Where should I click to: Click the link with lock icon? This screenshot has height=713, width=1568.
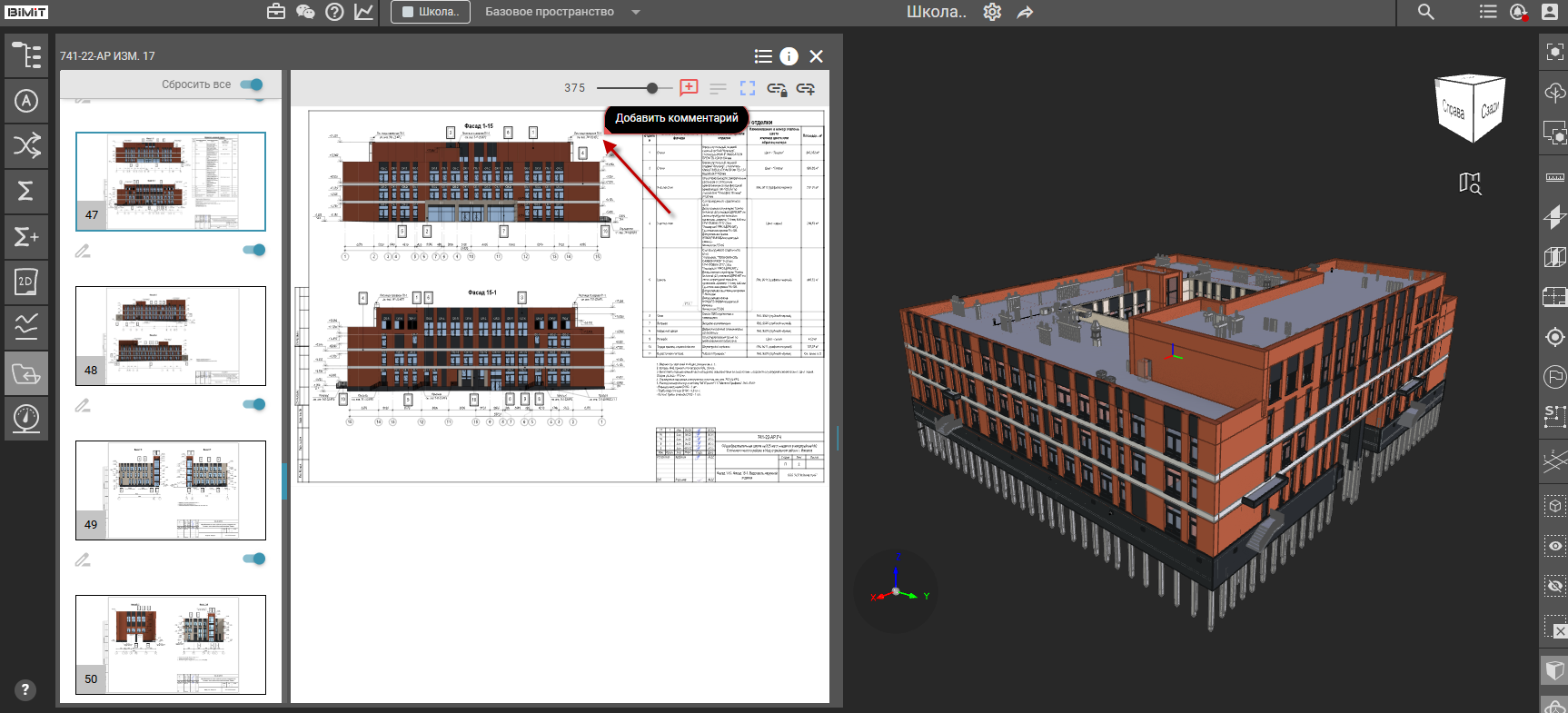pos(777,89)
